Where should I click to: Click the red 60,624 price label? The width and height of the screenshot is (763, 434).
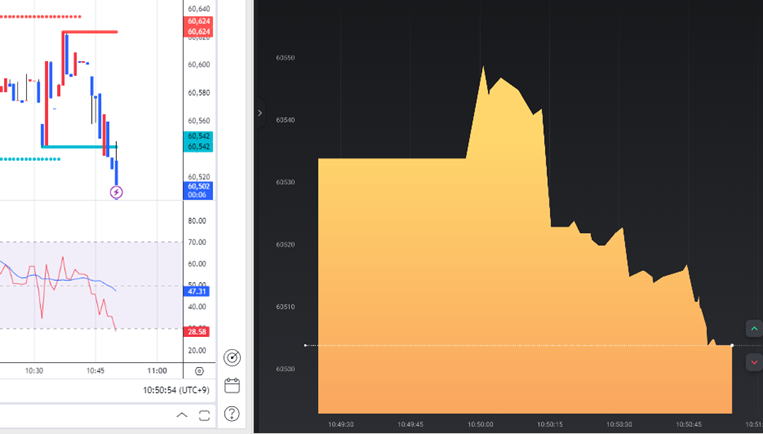point(198,32)
